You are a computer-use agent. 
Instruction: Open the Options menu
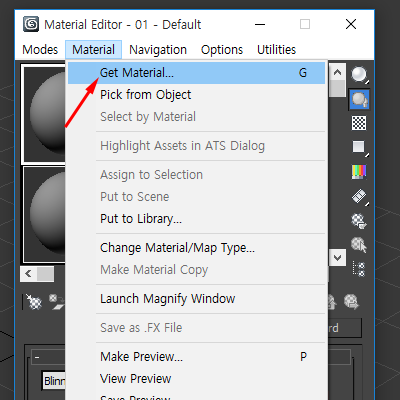point(222,50)
